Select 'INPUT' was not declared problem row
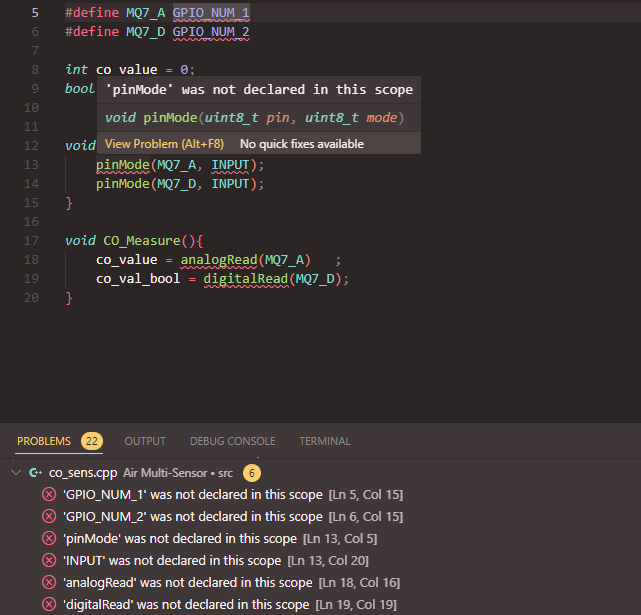 coord(320,560)
